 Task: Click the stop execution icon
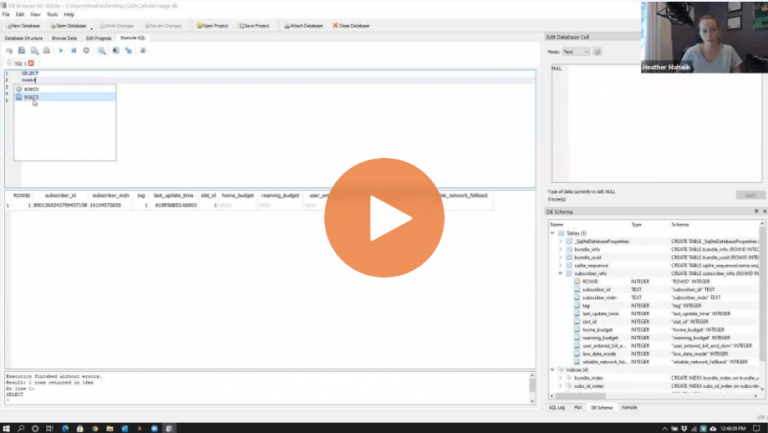click(86, 50)
